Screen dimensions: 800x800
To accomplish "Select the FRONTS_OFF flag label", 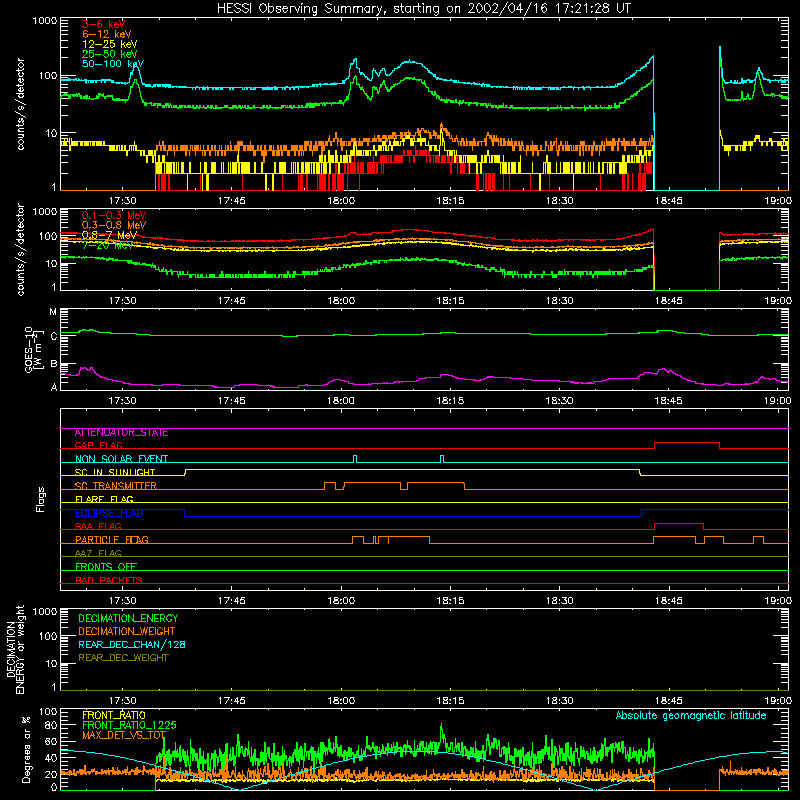I will (x=106, y=567).
